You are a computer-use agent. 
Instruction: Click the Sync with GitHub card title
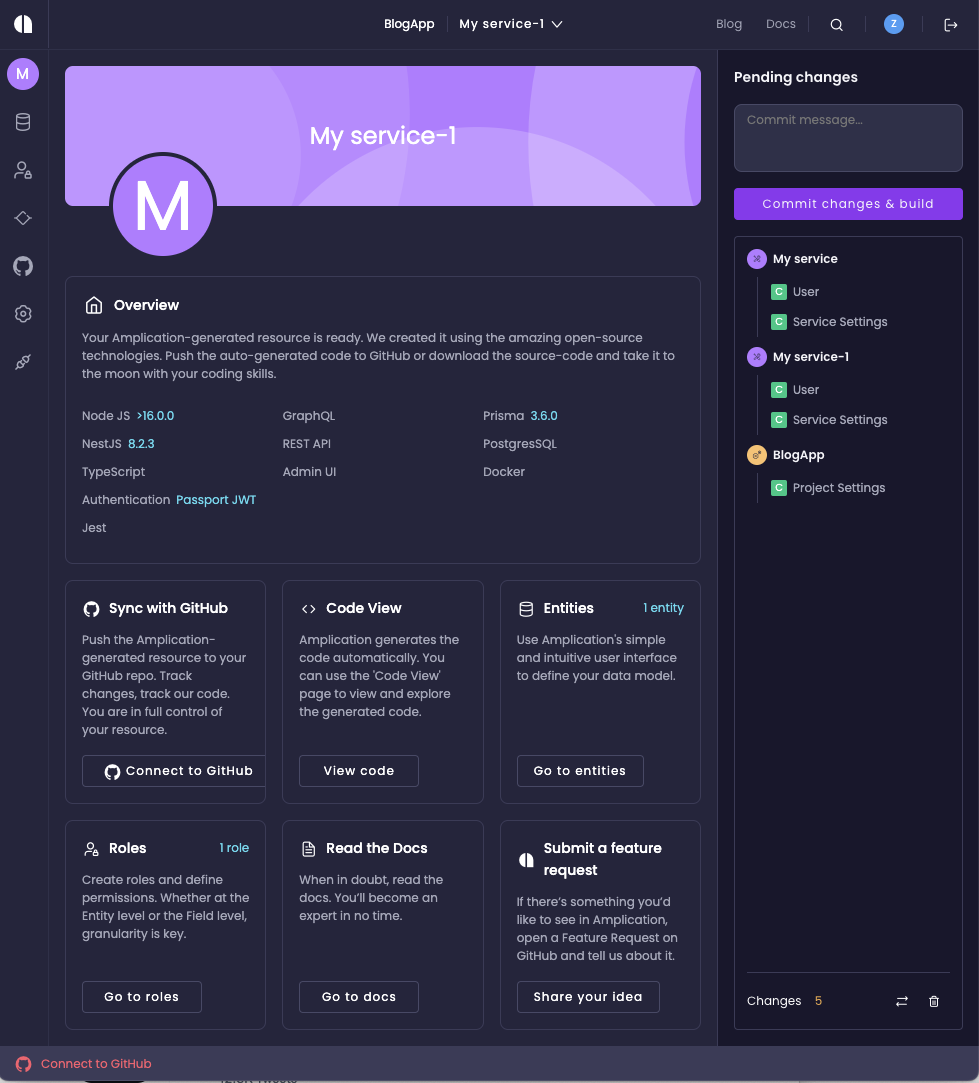point(168,608)
